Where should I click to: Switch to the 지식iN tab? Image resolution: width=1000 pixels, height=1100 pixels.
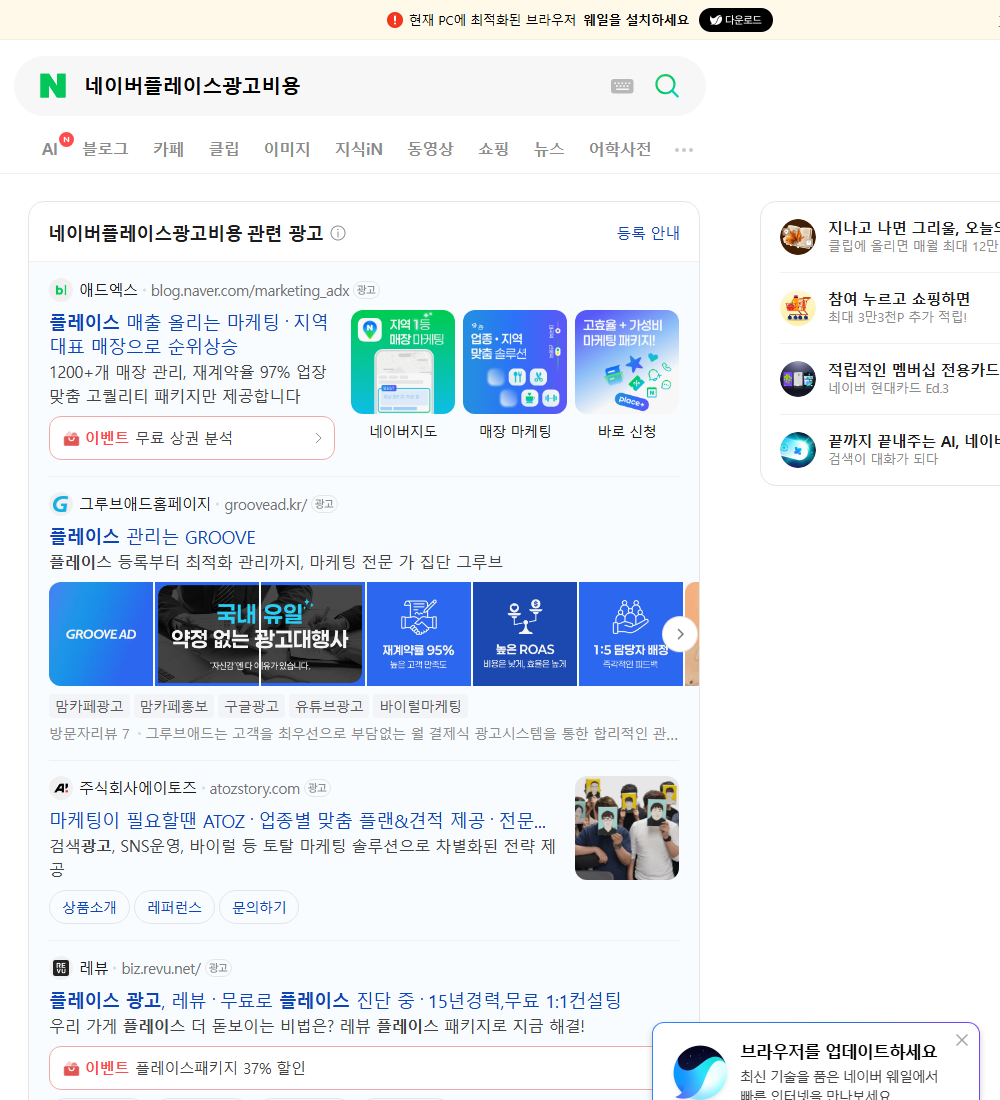pyautogui.click(x=359, y=149)
